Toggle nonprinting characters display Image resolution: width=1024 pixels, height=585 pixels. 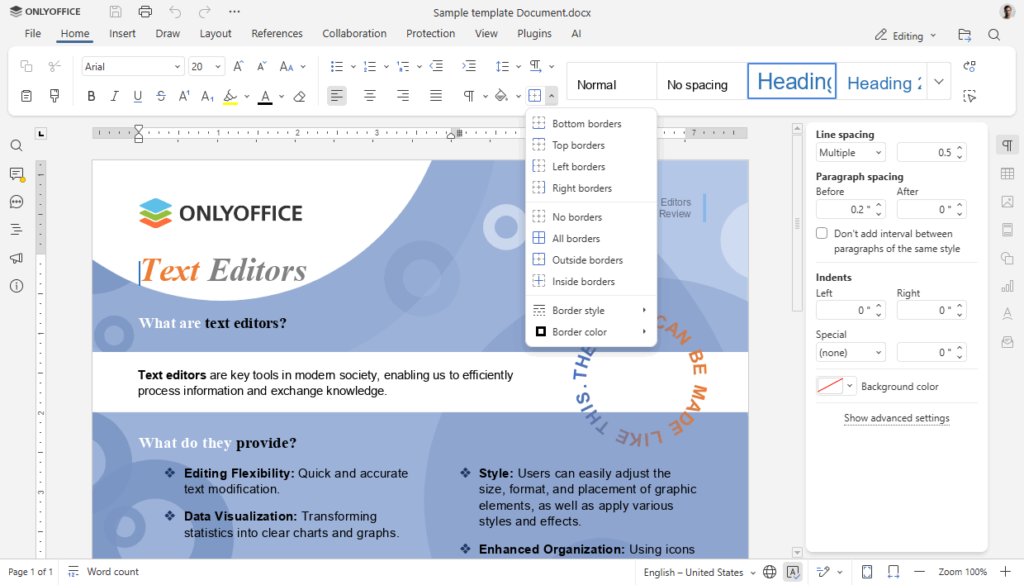click(471, 95)
